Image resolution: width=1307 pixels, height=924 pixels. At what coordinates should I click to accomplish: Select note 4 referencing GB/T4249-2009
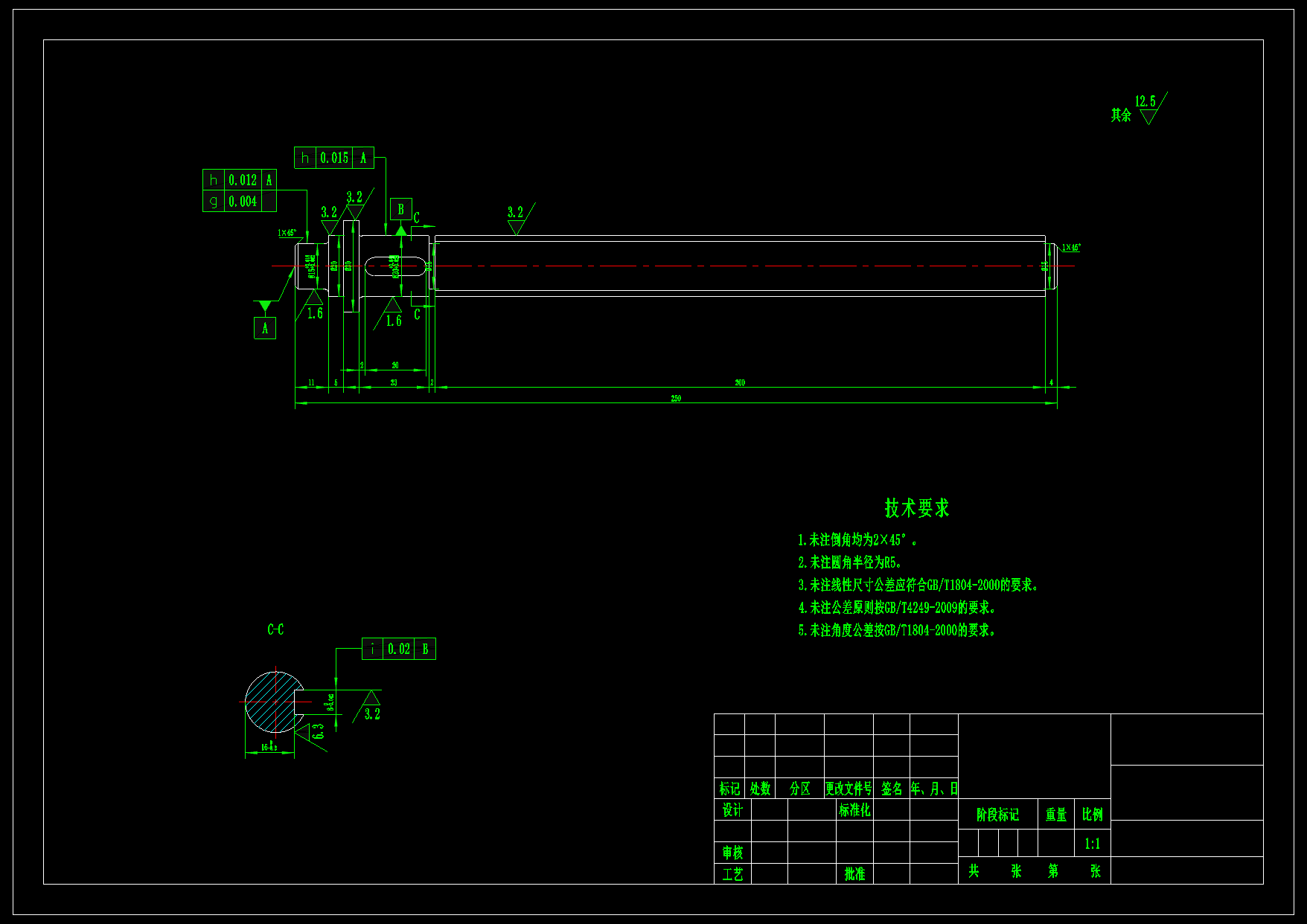pos(897,608)
